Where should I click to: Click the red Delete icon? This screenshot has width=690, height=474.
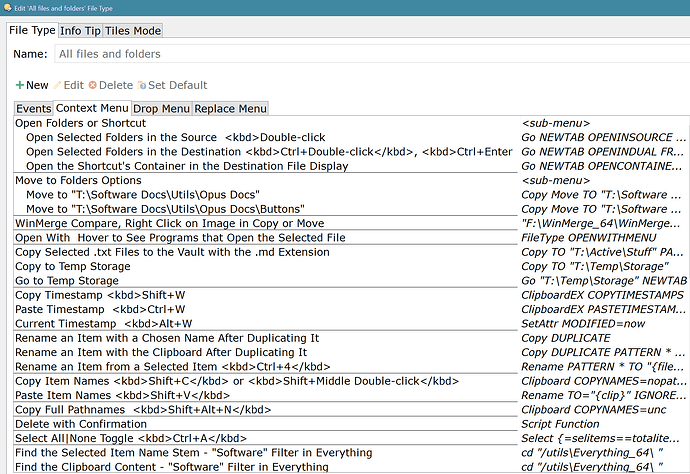[92, 85]
